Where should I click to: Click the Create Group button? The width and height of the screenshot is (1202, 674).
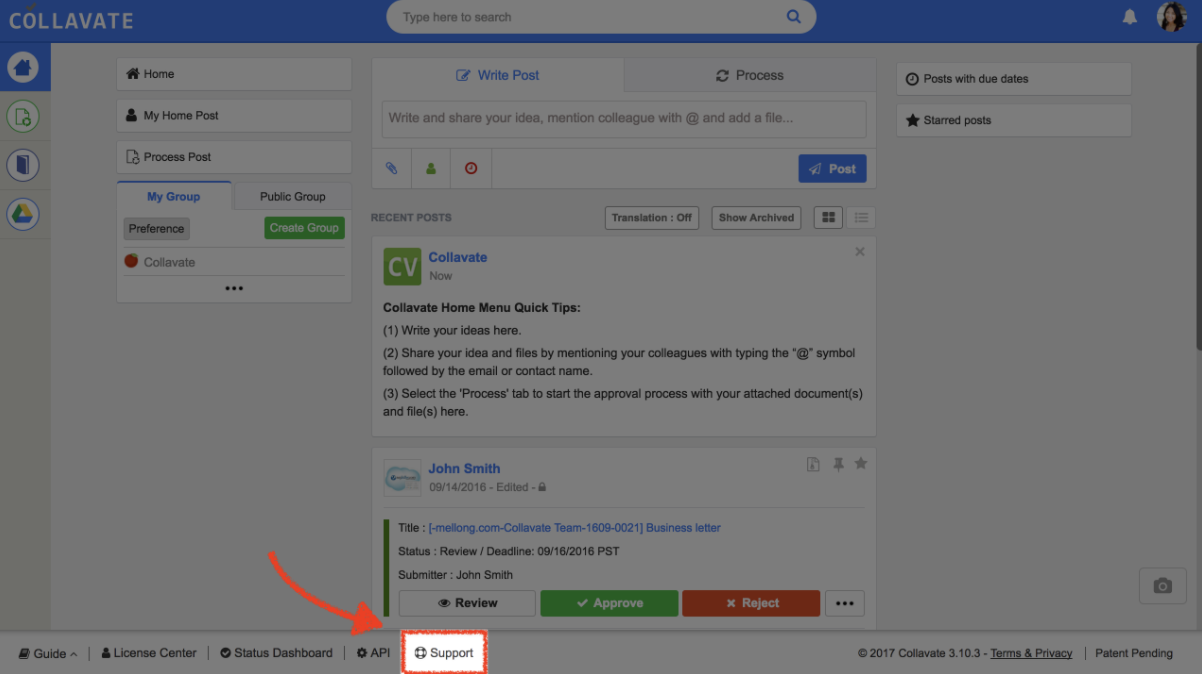304,228
